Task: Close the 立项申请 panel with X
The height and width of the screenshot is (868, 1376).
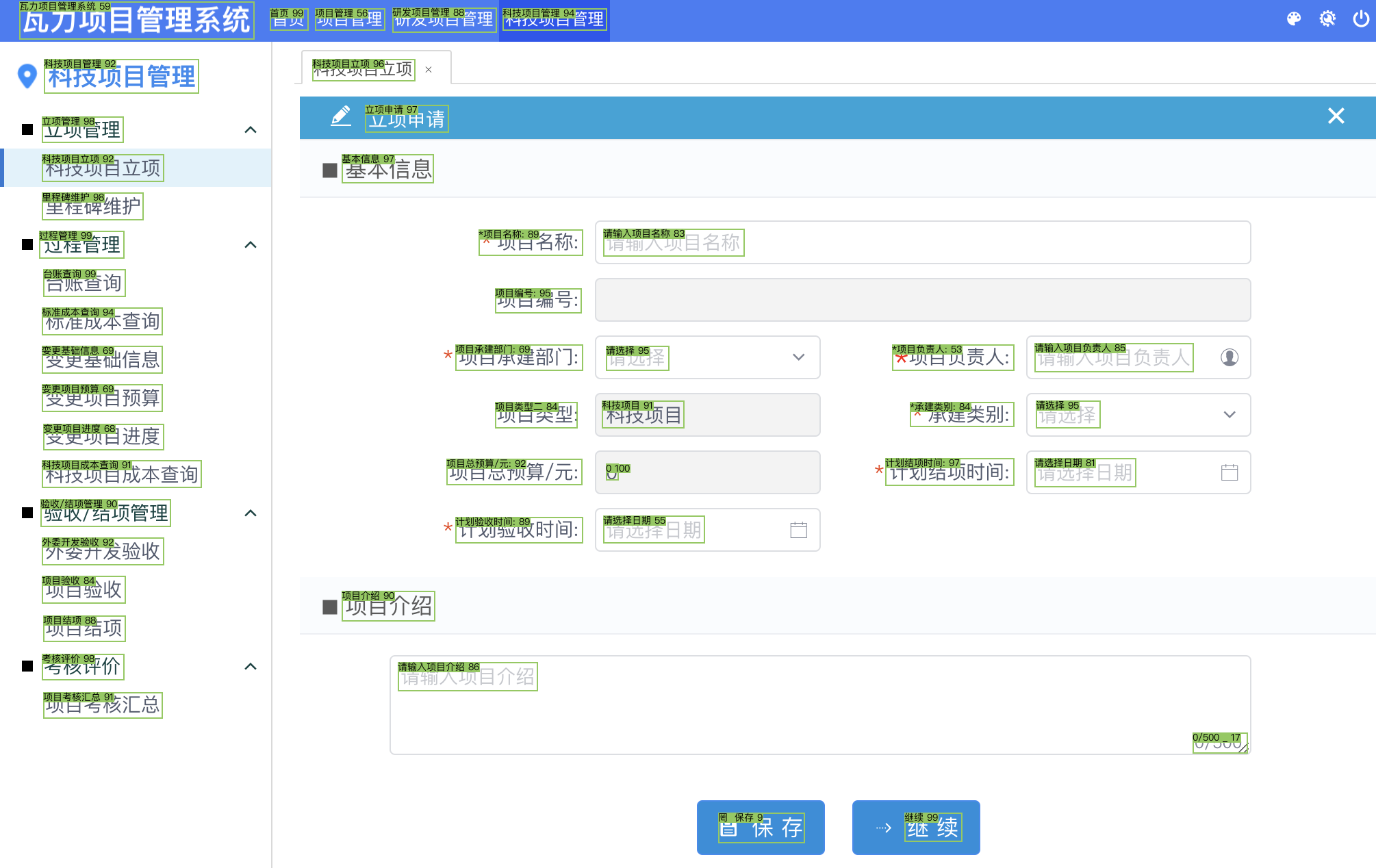Action: click(x=1336, y=116)
